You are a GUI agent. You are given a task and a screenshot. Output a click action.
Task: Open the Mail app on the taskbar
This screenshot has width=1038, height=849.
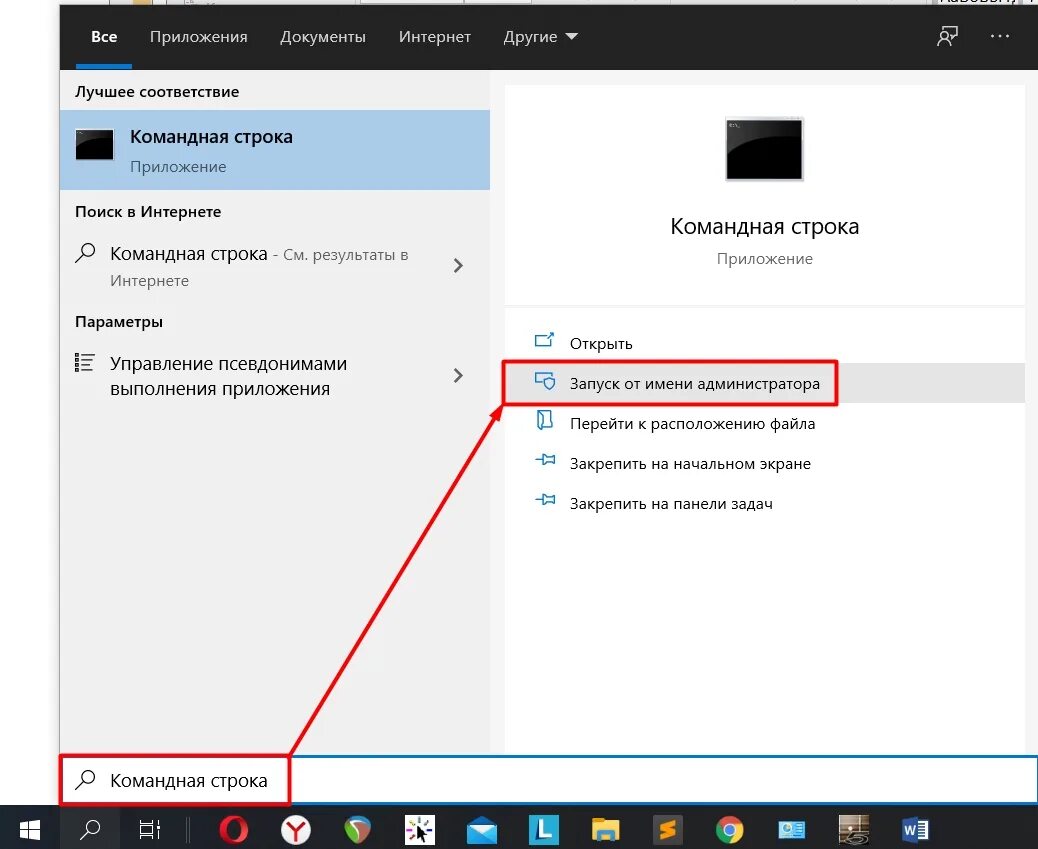482,830
